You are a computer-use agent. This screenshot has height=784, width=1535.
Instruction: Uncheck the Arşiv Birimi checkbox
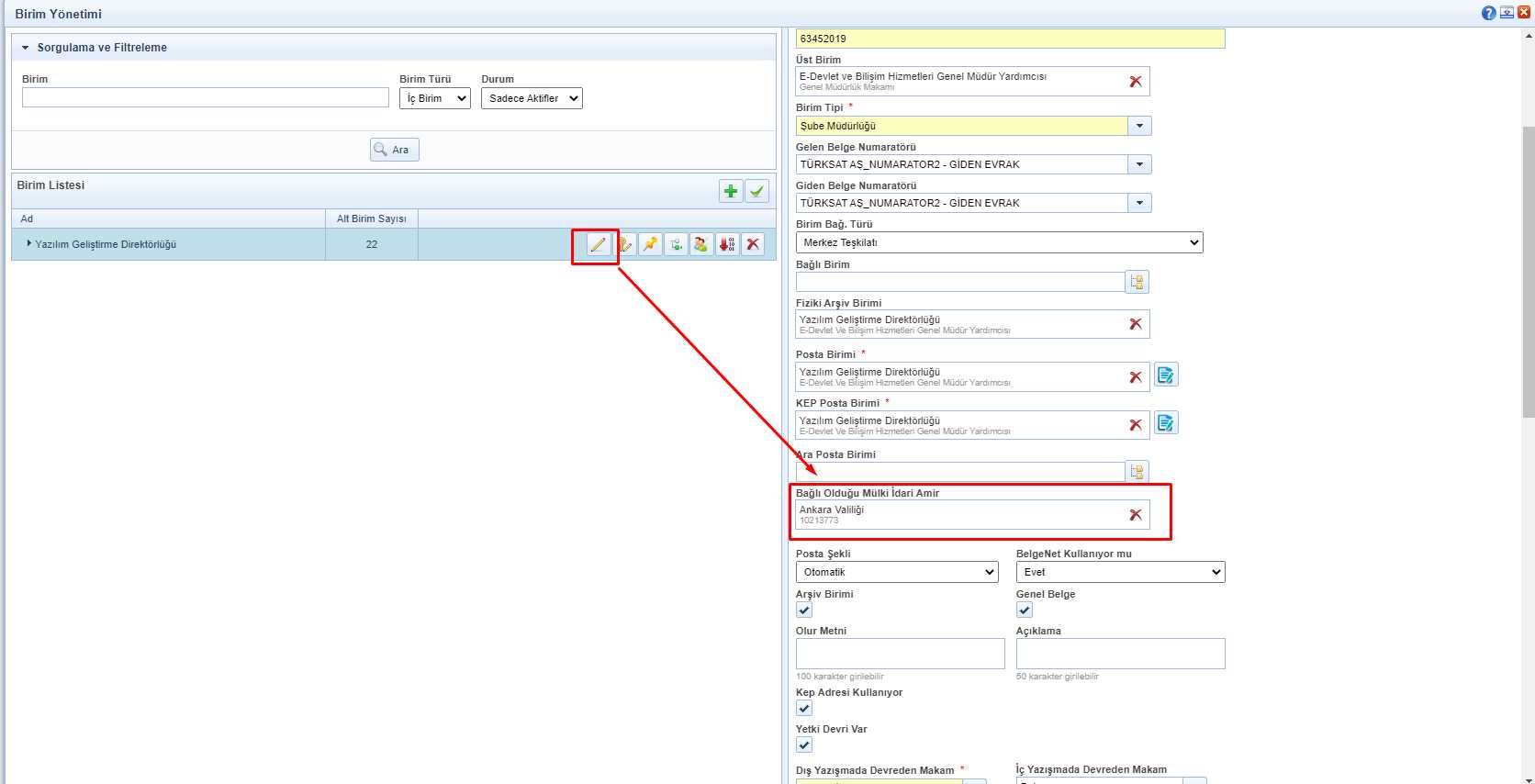tap(804, 610)
